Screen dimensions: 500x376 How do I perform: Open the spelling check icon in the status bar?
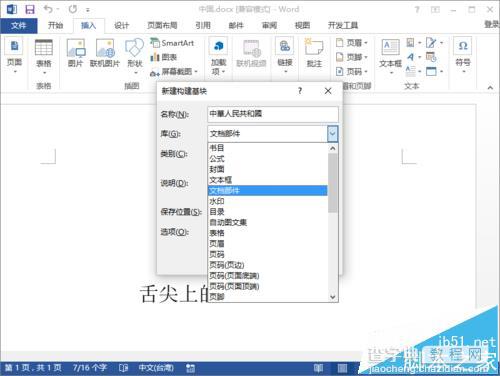coord(123,368)
